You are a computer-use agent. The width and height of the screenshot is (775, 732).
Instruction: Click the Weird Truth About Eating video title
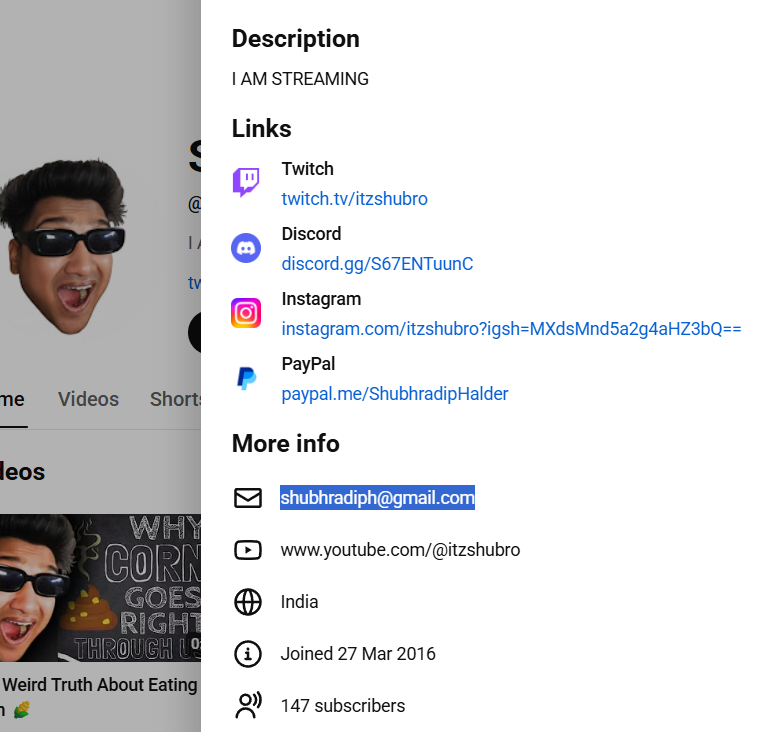point(100,685)
